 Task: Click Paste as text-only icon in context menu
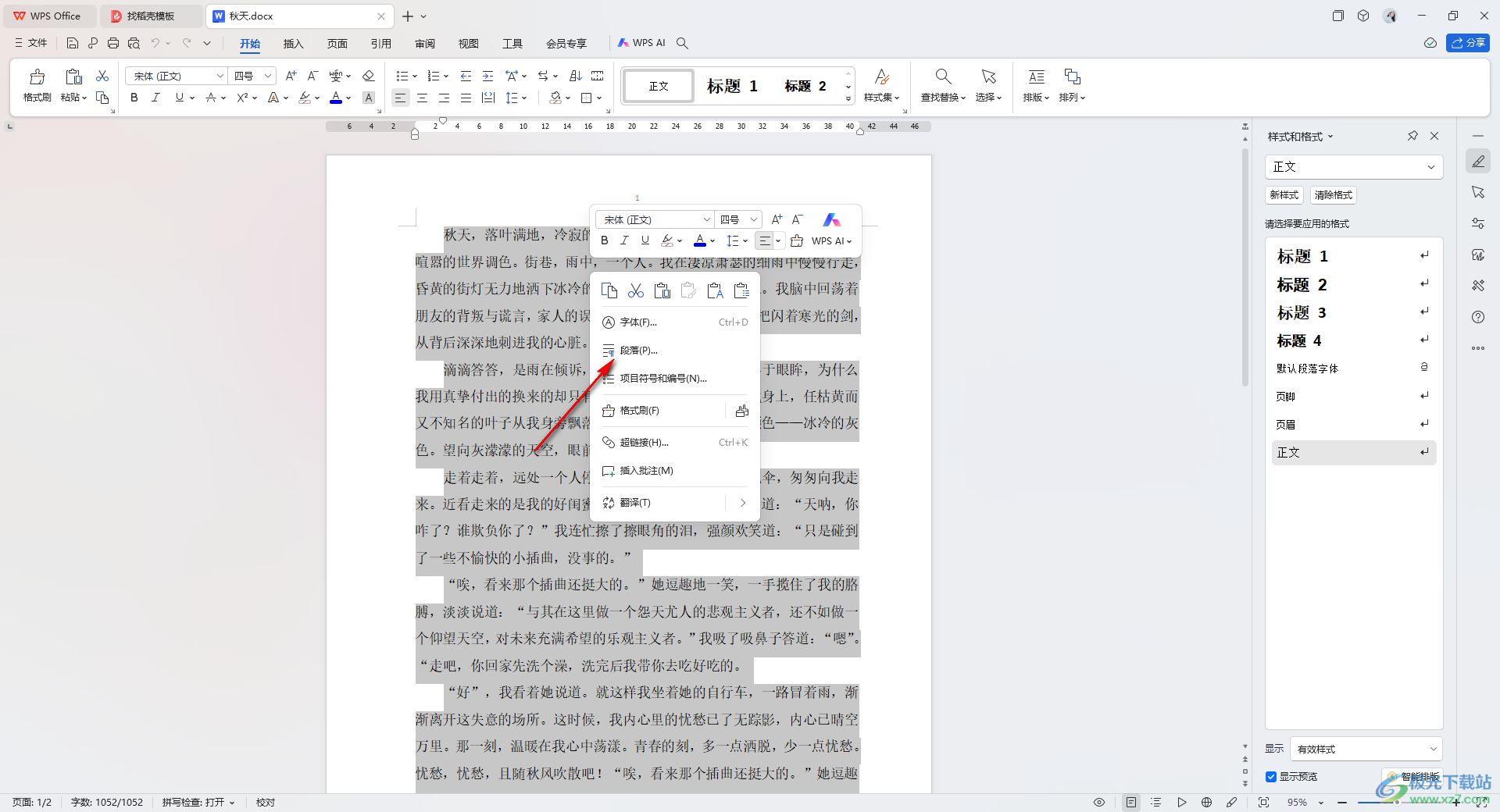pos(715,290)
